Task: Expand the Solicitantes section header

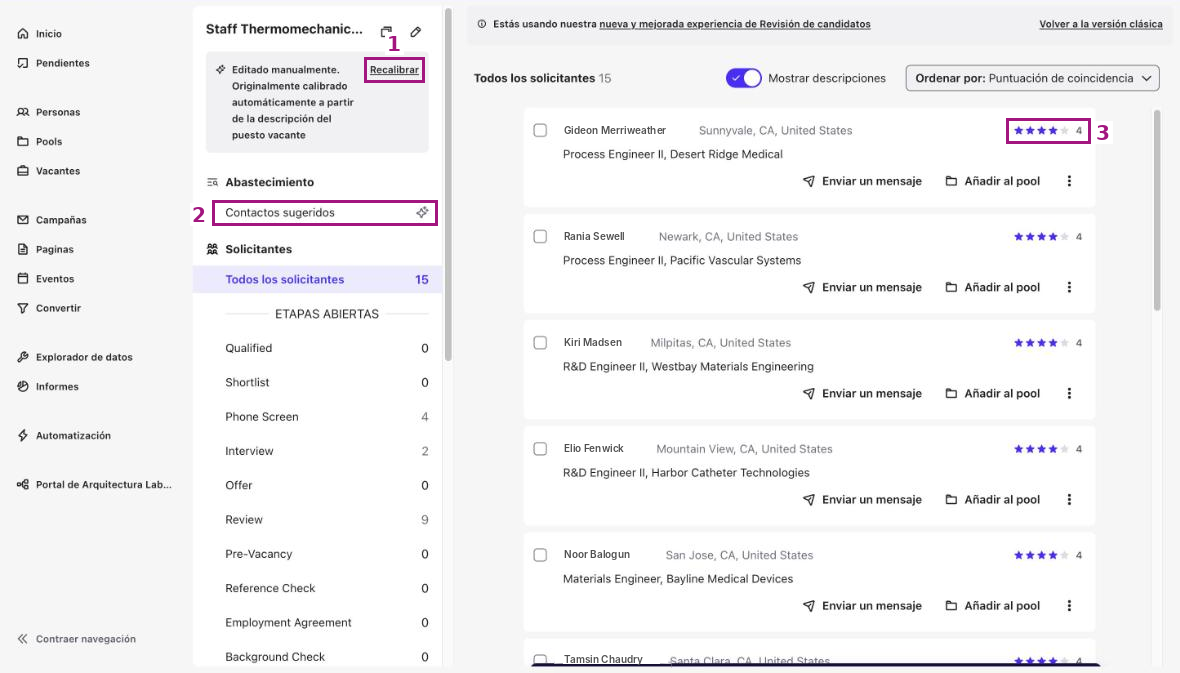Action: pos(258,249)
